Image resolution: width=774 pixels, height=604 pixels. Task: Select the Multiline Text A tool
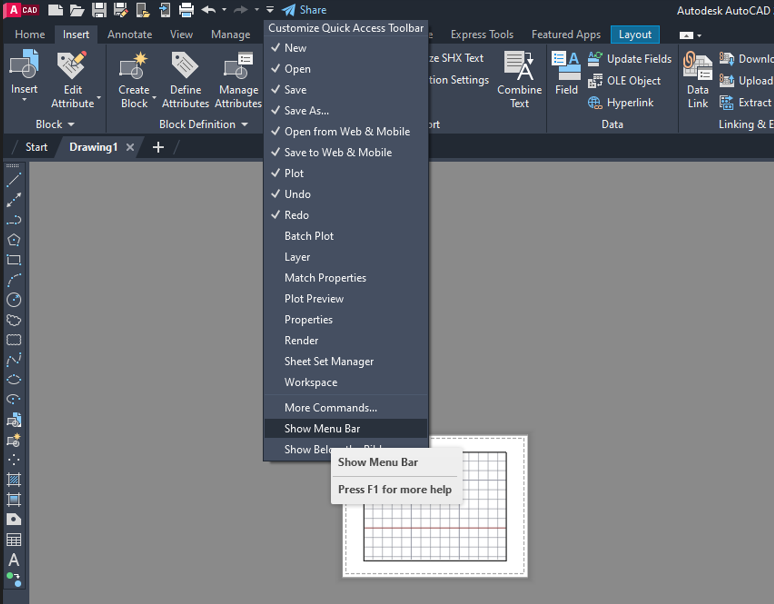coord(14,560)
